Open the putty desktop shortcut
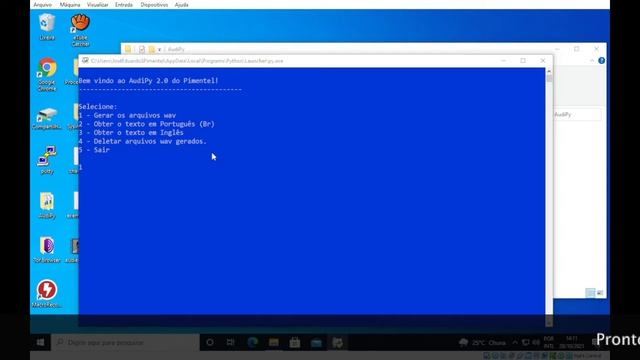 [47, 160]
